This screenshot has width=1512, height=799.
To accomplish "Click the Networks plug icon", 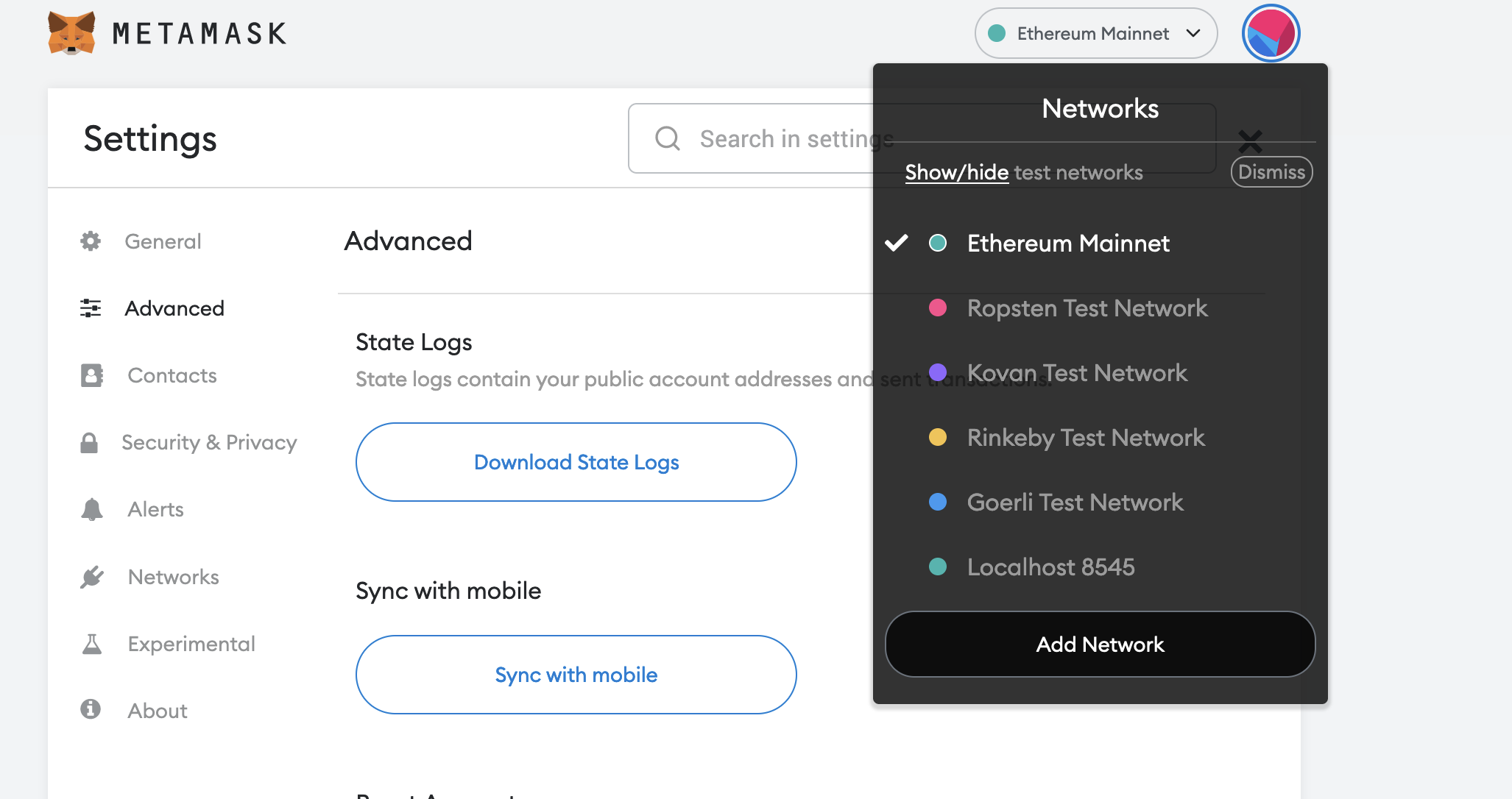I will coord(92,577).
